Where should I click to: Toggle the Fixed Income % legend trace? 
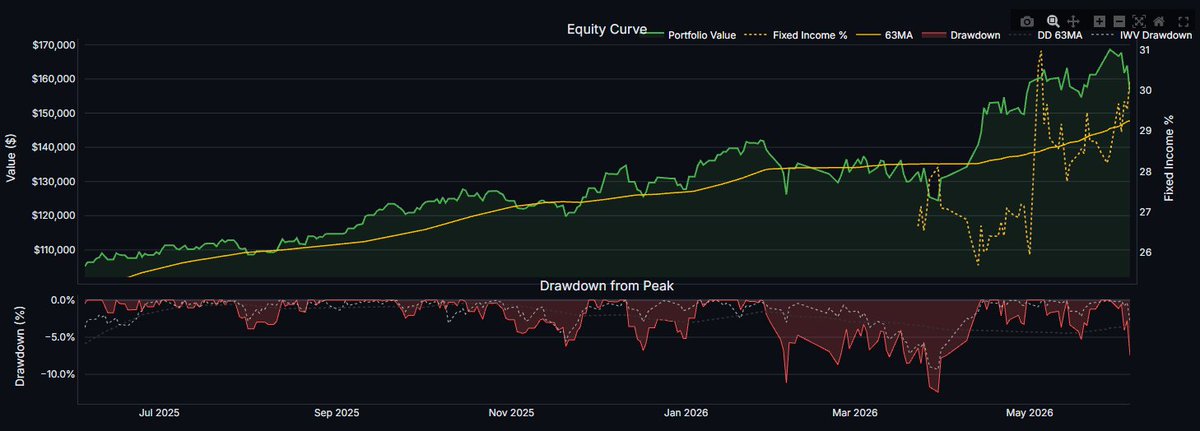point(796,35)
